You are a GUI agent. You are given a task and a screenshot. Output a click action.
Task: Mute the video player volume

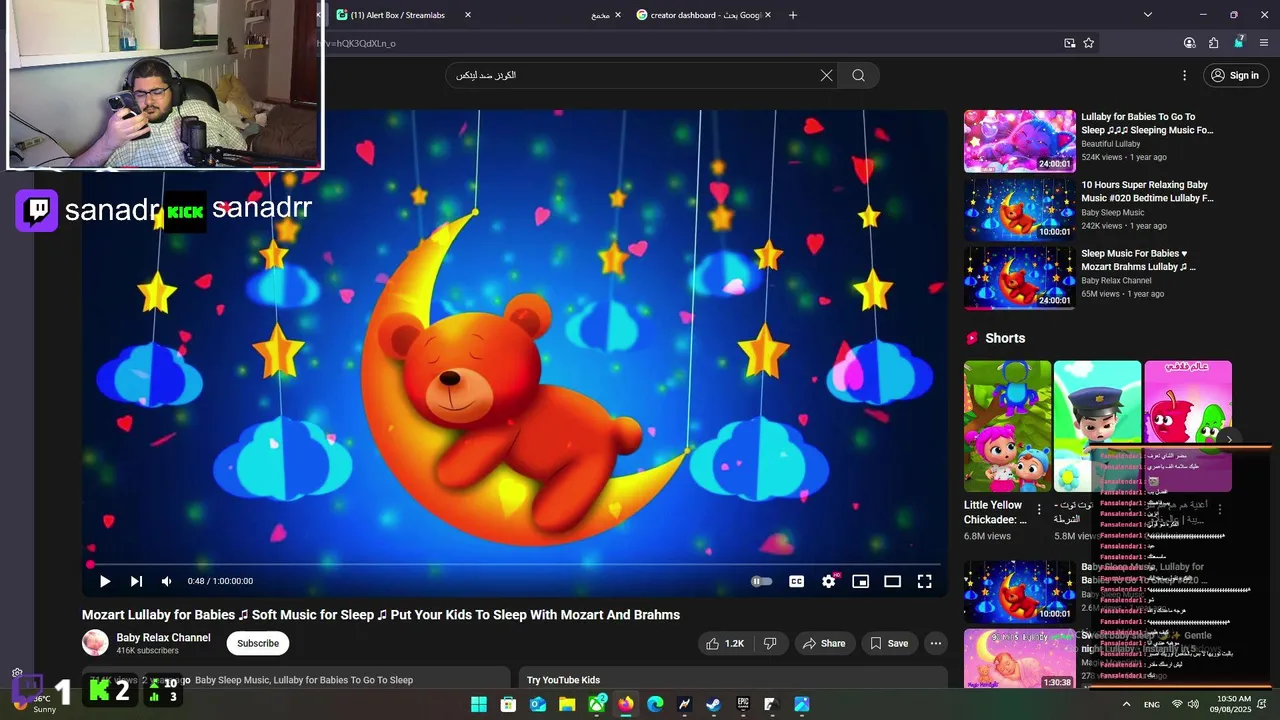(166, 581)
